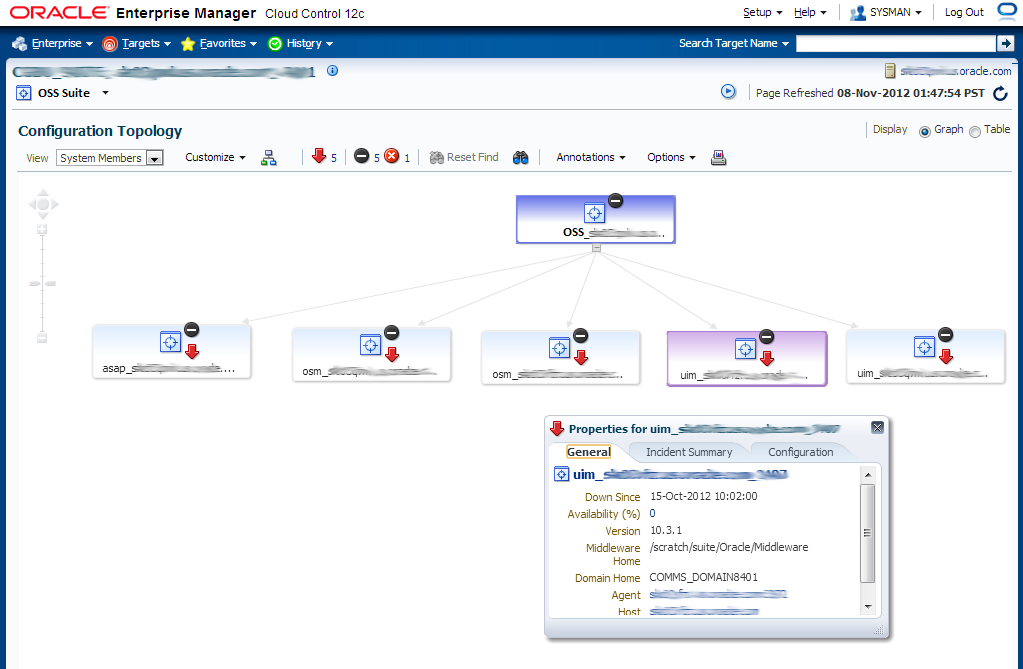Viewport: 1023px width, 669px height.
Task: Switch to the General tab in Properties
Action: (588, 452)
